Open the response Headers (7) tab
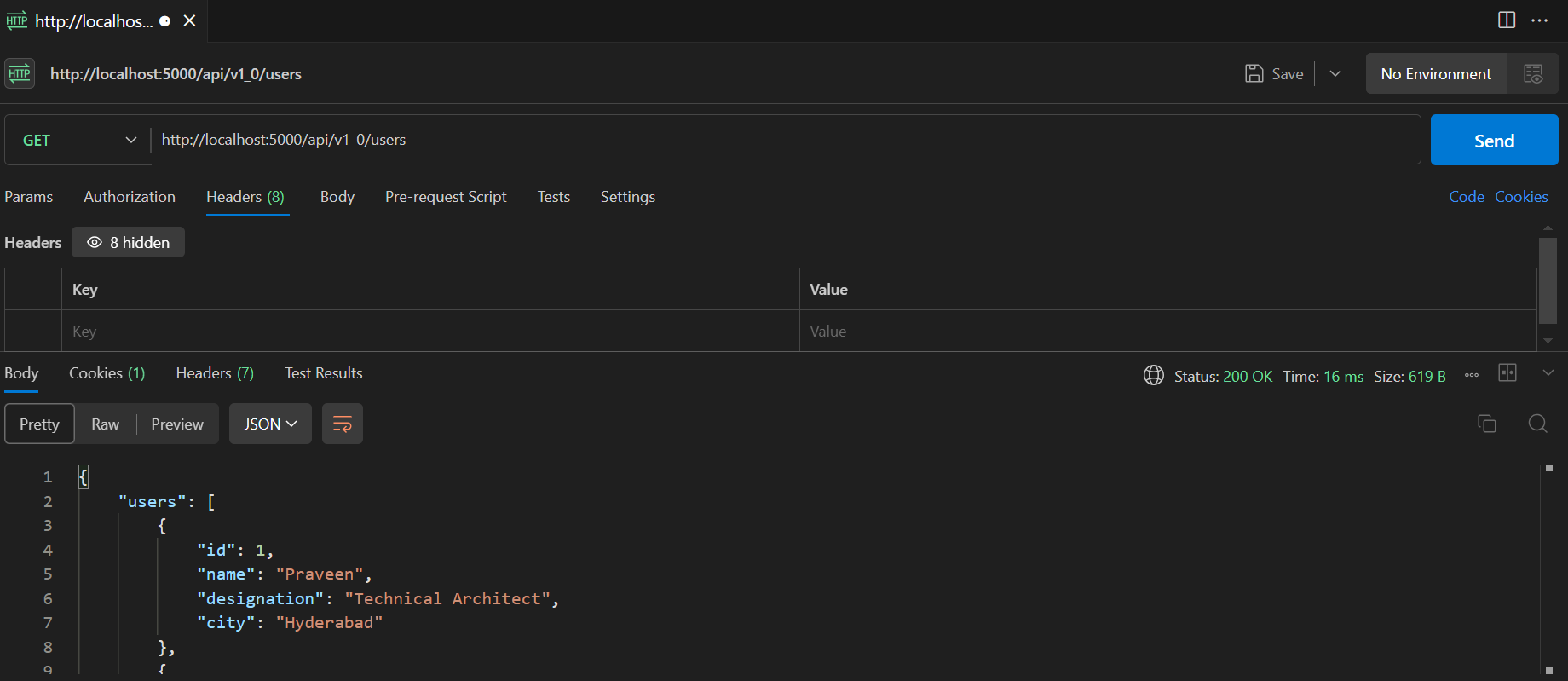The width and height of the screenshot is (1568, 681). pyautogui.click(x=215, y=373)
